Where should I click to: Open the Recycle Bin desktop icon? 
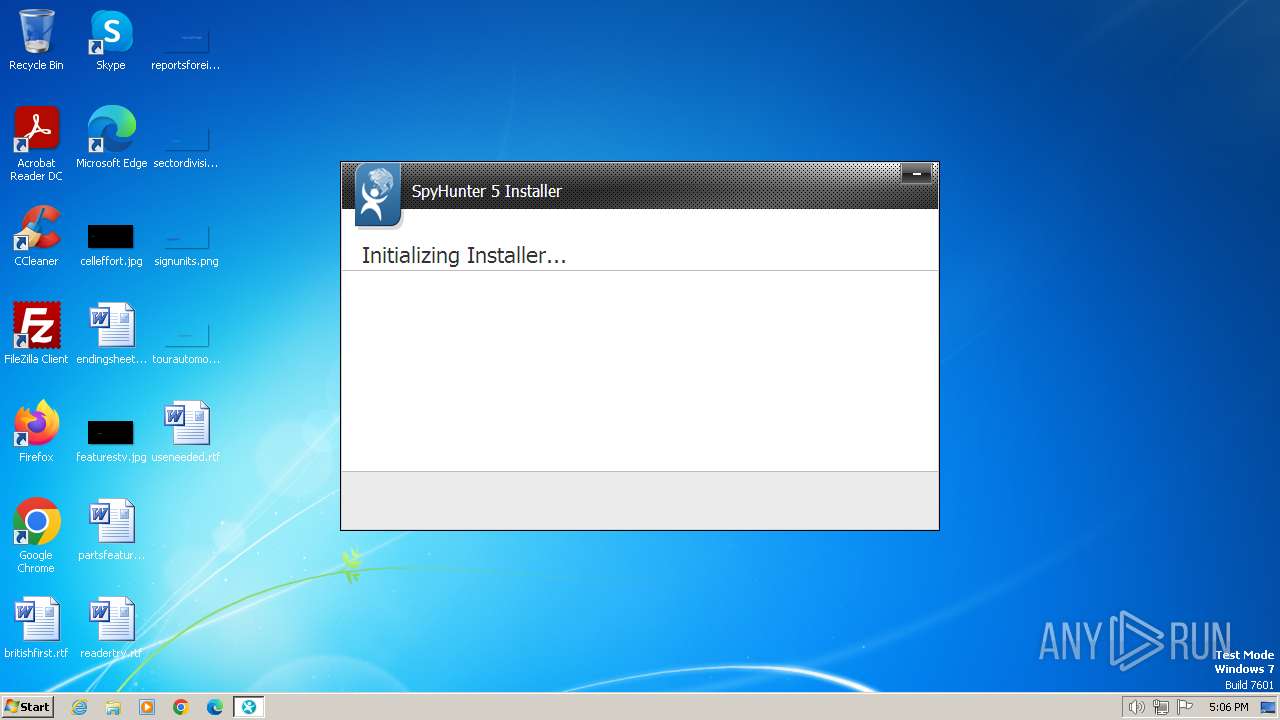coord(36,40)
